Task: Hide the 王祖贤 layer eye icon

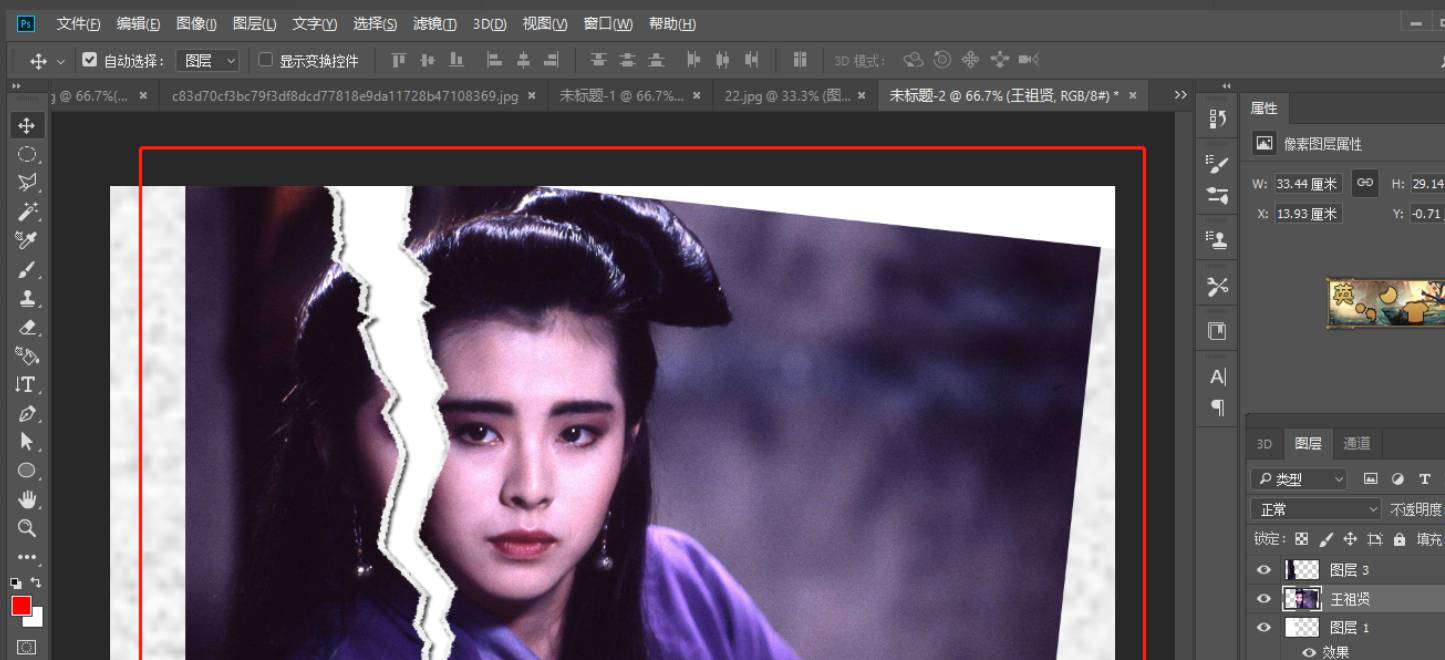Action: pyautogui.click(x=1264, y=599)
